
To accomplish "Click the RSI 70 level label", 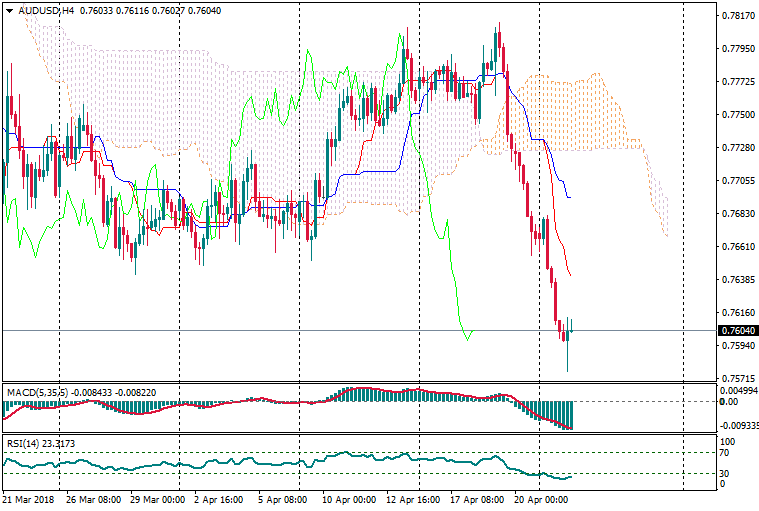I will click(727, 453).
